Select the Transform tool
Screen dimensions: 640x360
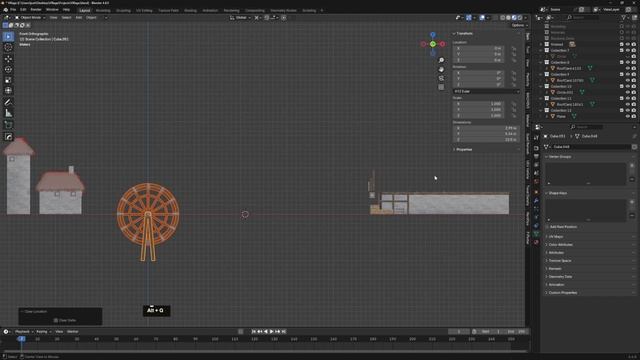[8, 91]
